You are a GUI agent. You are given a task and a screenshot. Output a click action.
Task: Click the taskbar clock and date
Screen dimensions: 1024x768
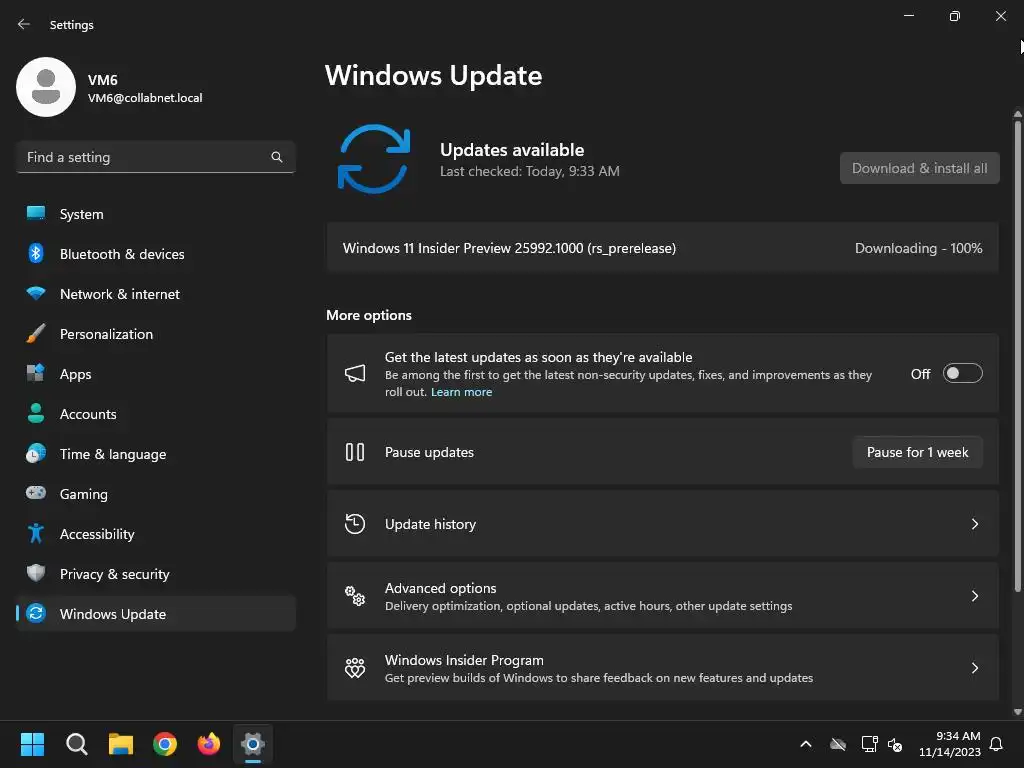click(950, 744)
